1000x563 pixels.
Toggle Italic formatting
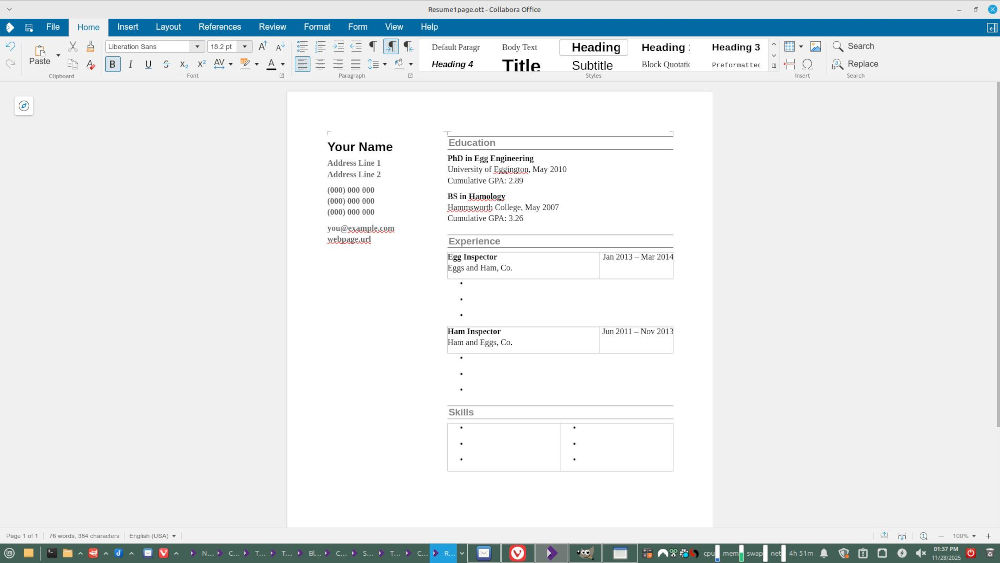coord(130,64)
